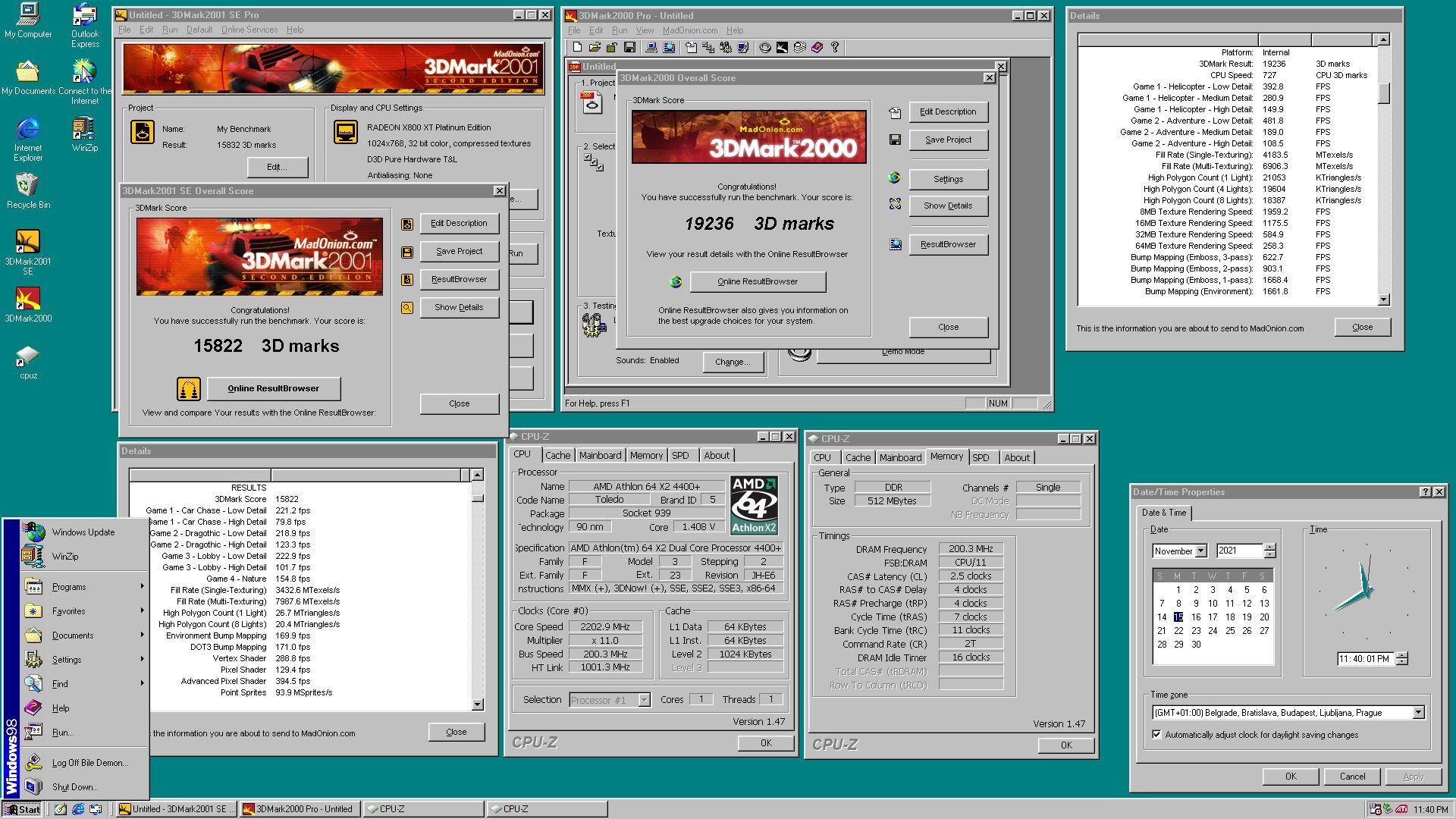Click New project icon in 3DMark2000 toolbar
This screenshot has height=819, width=1456.
(x=577, y=48)
